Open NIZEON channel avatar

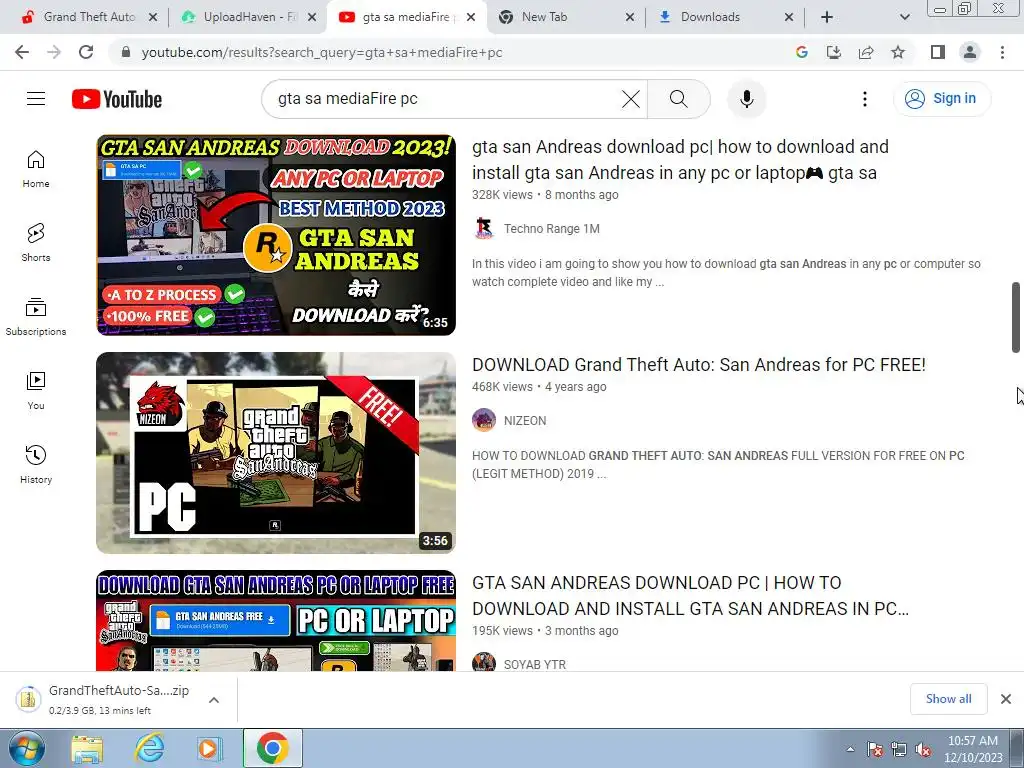(484, 421)
